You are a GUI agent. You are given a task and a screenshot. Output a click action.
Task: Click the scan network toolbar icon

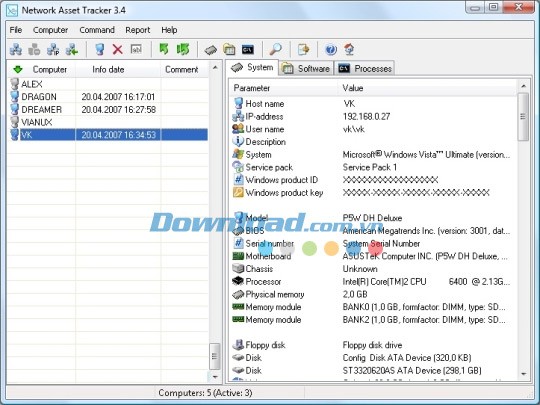15,50
